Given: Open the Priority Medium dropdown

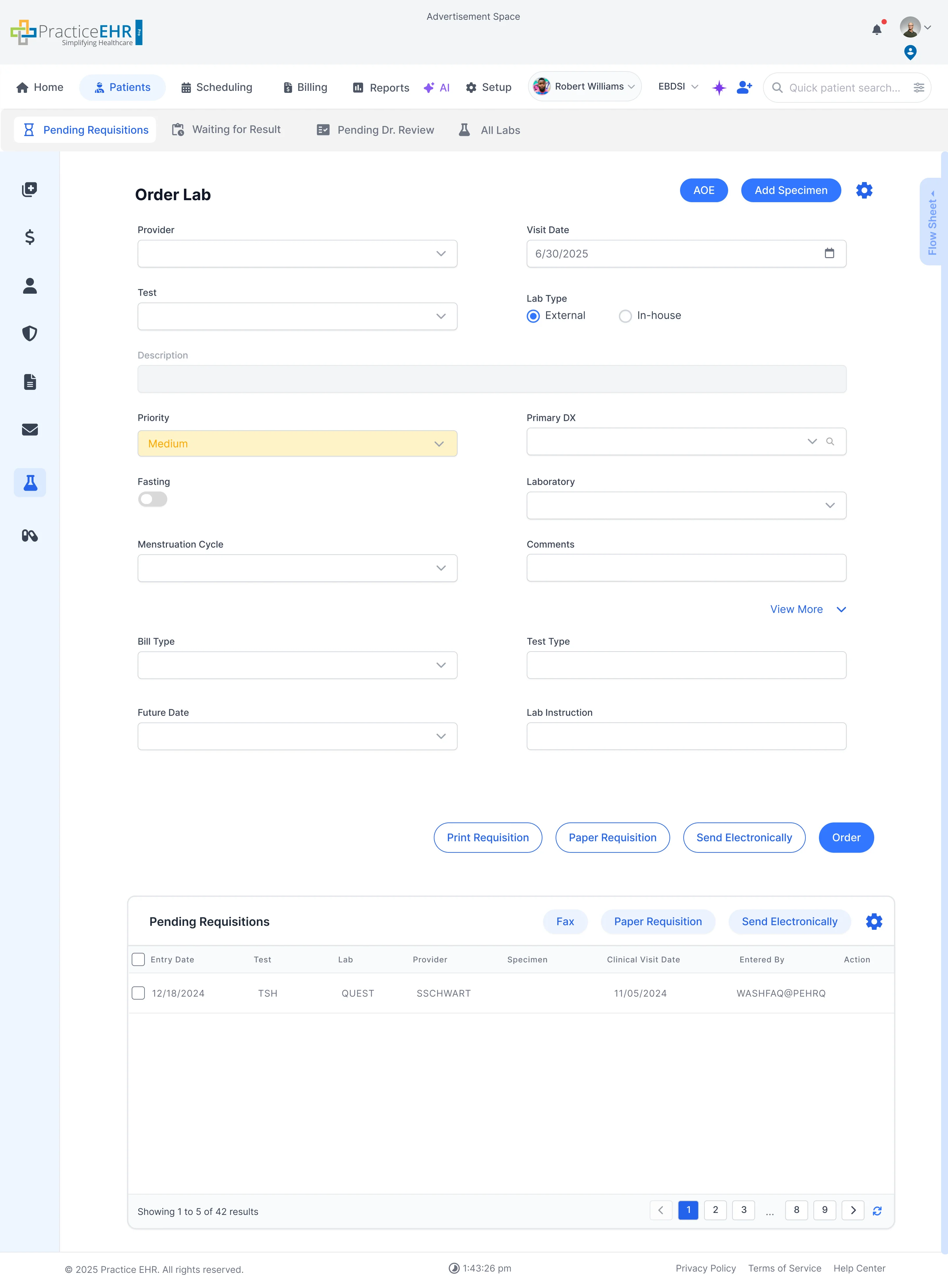Looking at the screenshot, I should click(x=297, y=443).
